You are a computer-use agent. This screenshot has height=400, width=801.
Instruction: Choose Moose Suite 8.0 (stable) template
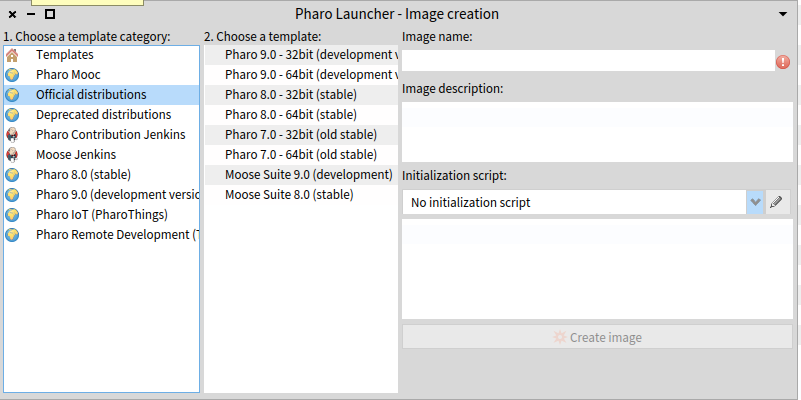pos(301,195)
